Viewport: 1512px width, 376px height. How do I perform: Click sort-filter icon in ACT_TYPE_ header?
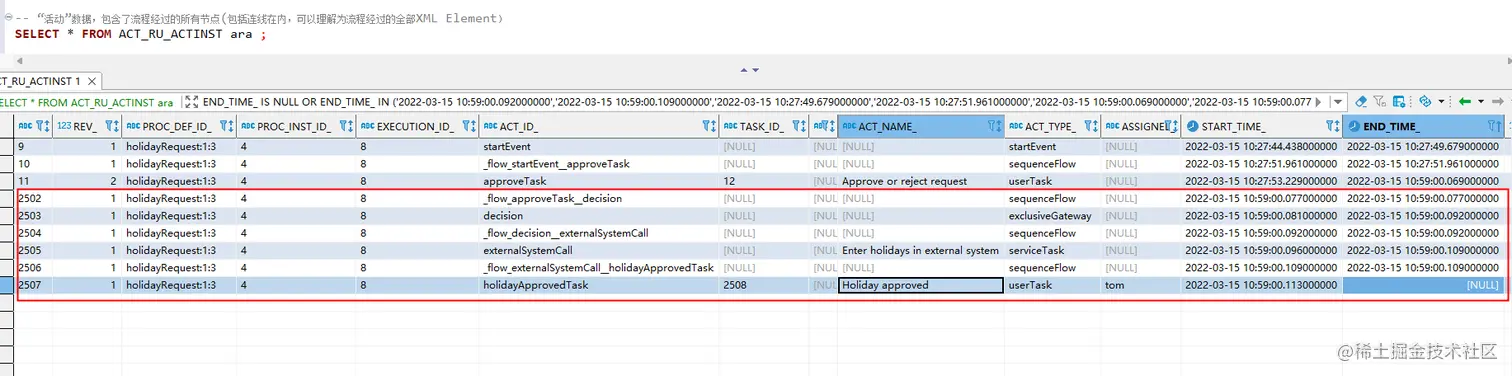[x=1091, y=126]
